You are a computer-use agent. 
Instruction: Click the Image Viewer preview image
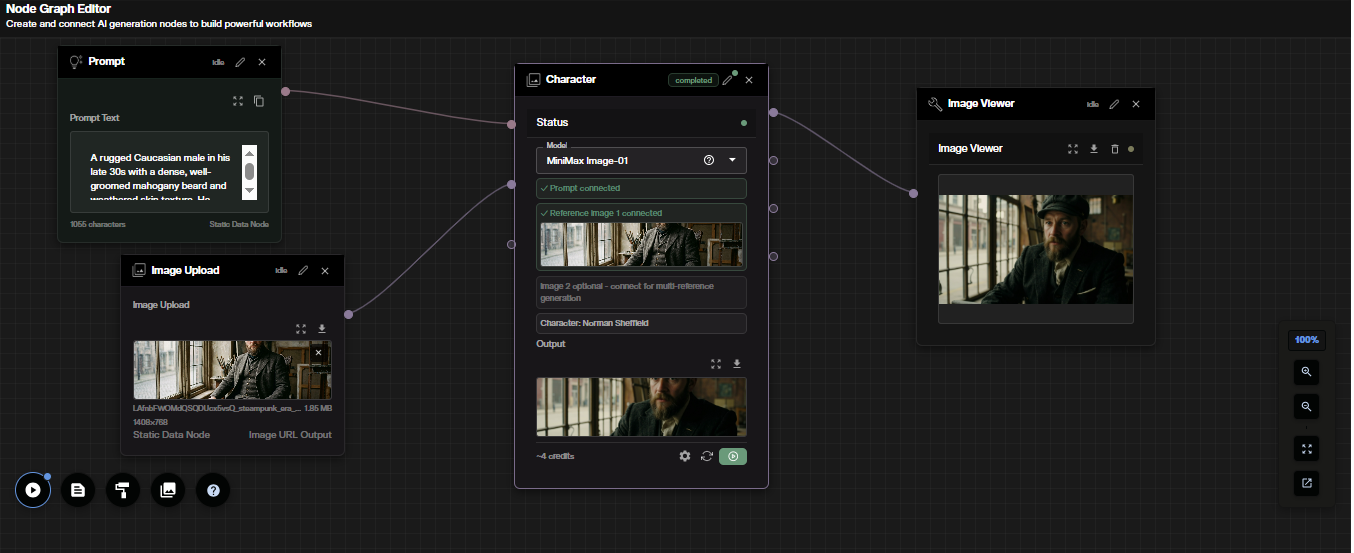[1036, 249]
